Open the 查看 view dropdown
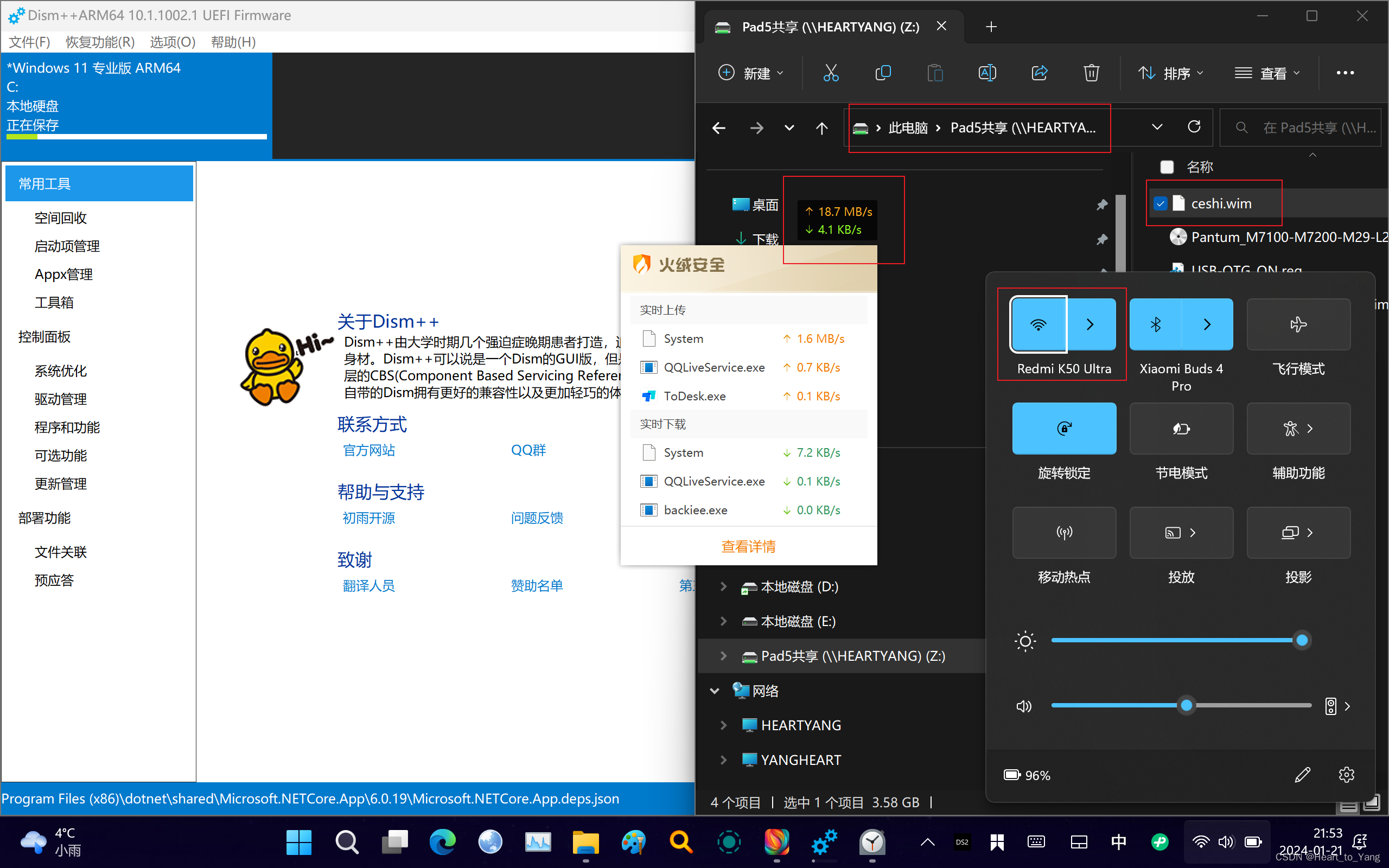1389x868 pixels. coord(1267,73)
